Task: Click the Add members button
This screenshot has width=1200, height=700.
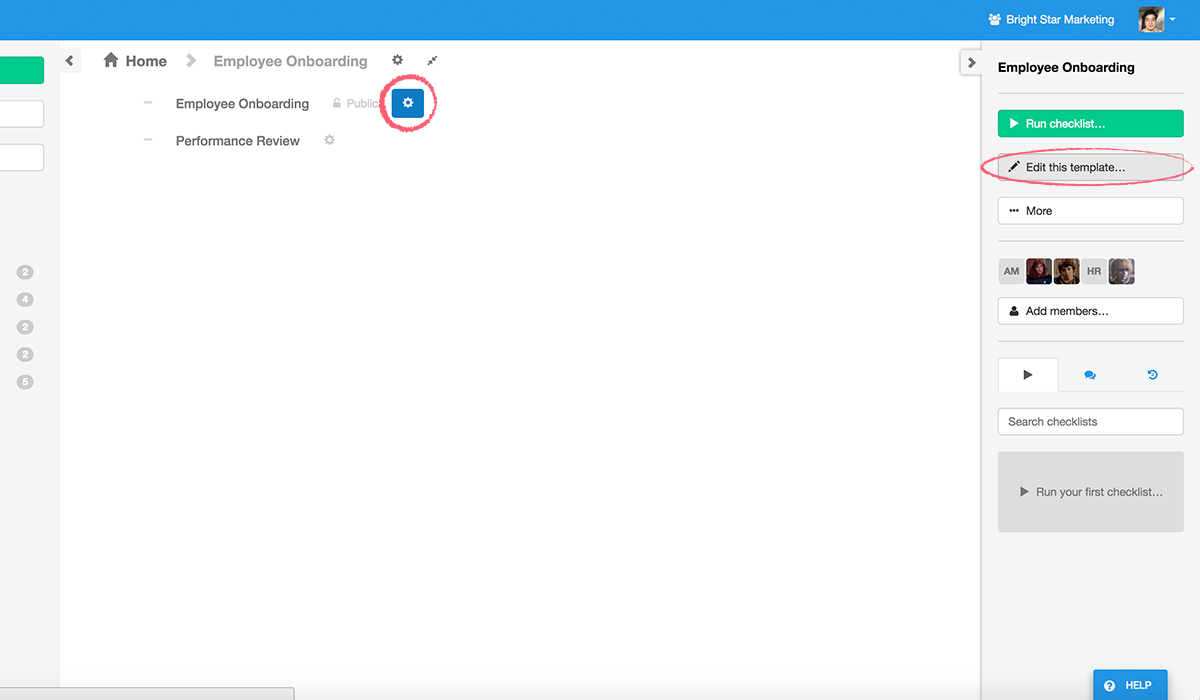Action: pos(1091,311)
